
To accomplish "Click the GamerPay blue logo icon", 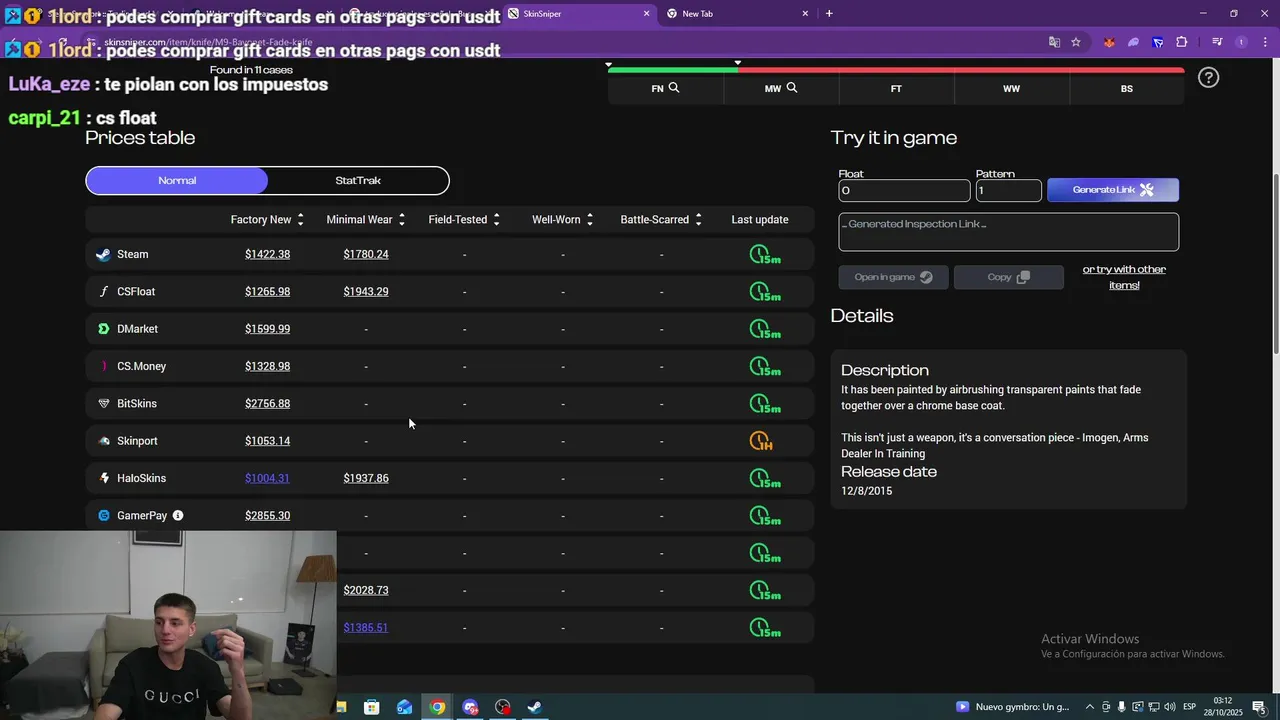I will (x=103, y=515).
